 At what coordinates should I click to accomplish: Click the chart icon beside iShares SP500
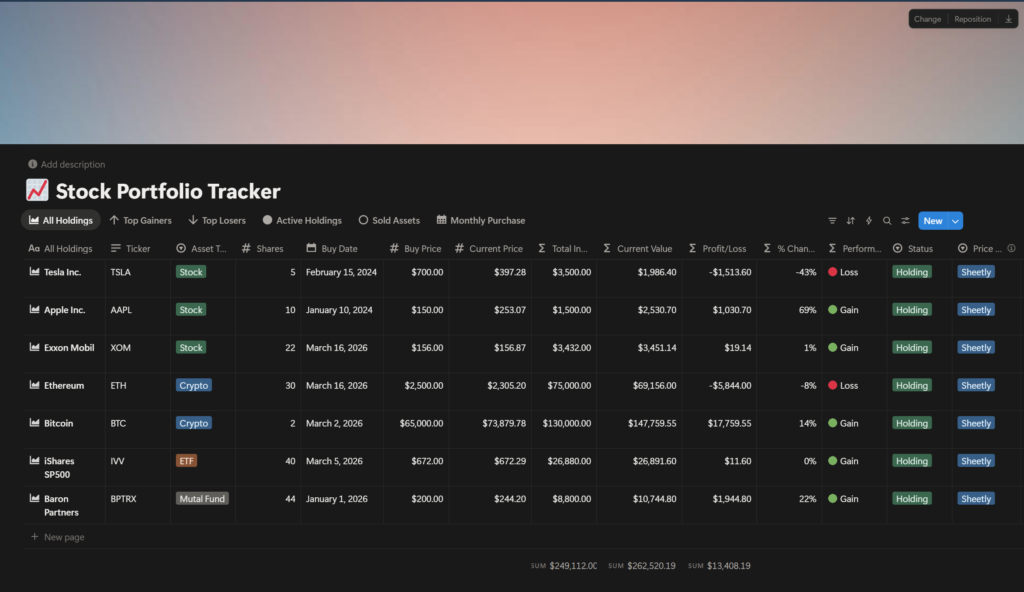35,461
